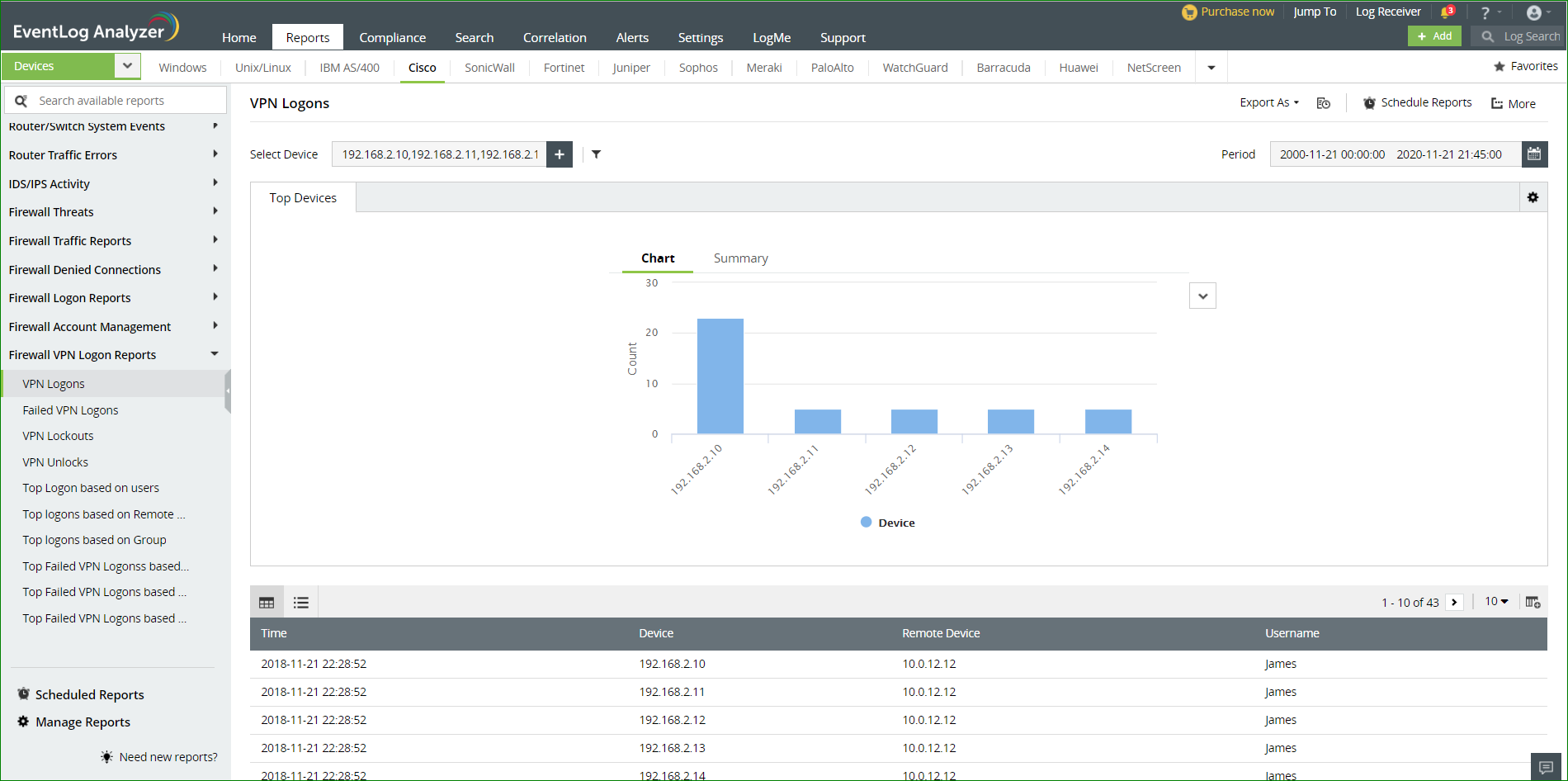1568x781 pixels.
Task: Select the grid view icon above the table
Action: pos(267,602)
